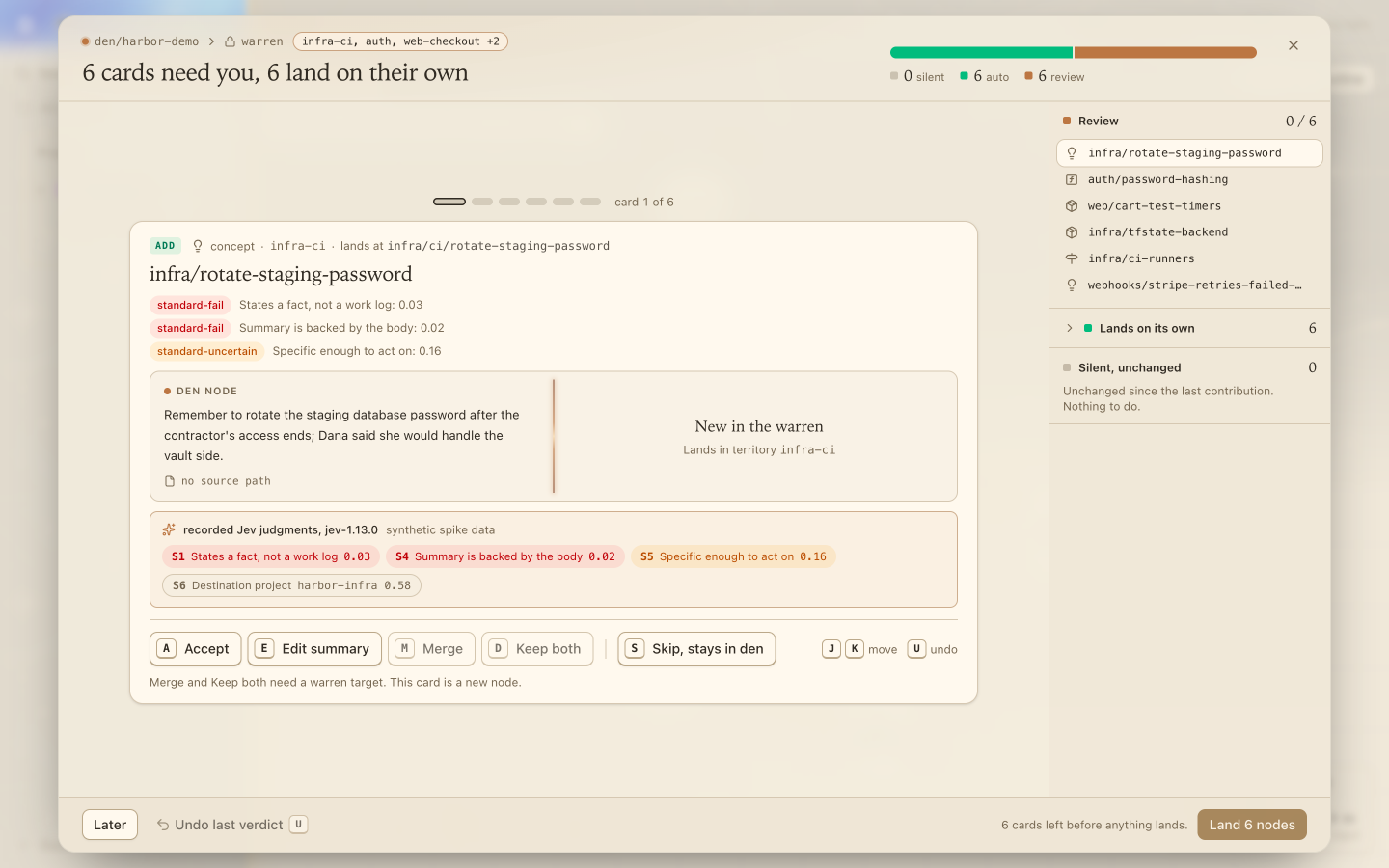The height and width of the screenshot is (868, 1389).
Task: Jump to card 3 pagination pill
Action: 509,202
